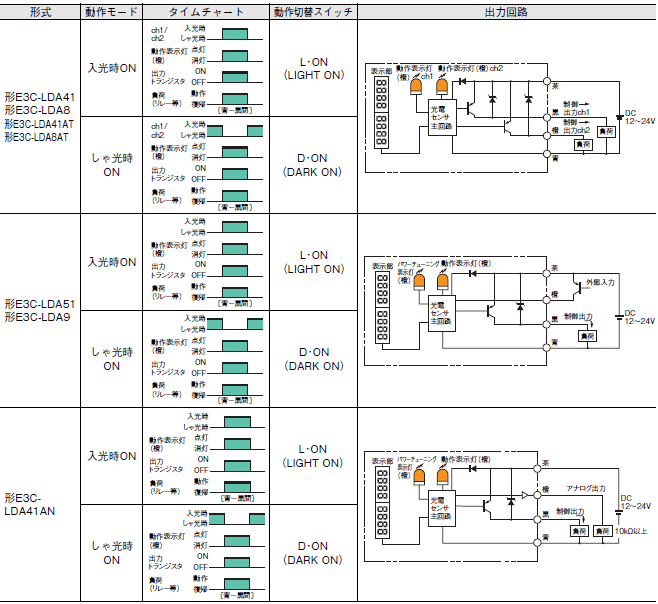Click the 出力回路 column header
Viewport: 658px width, 604px height.
506,12
